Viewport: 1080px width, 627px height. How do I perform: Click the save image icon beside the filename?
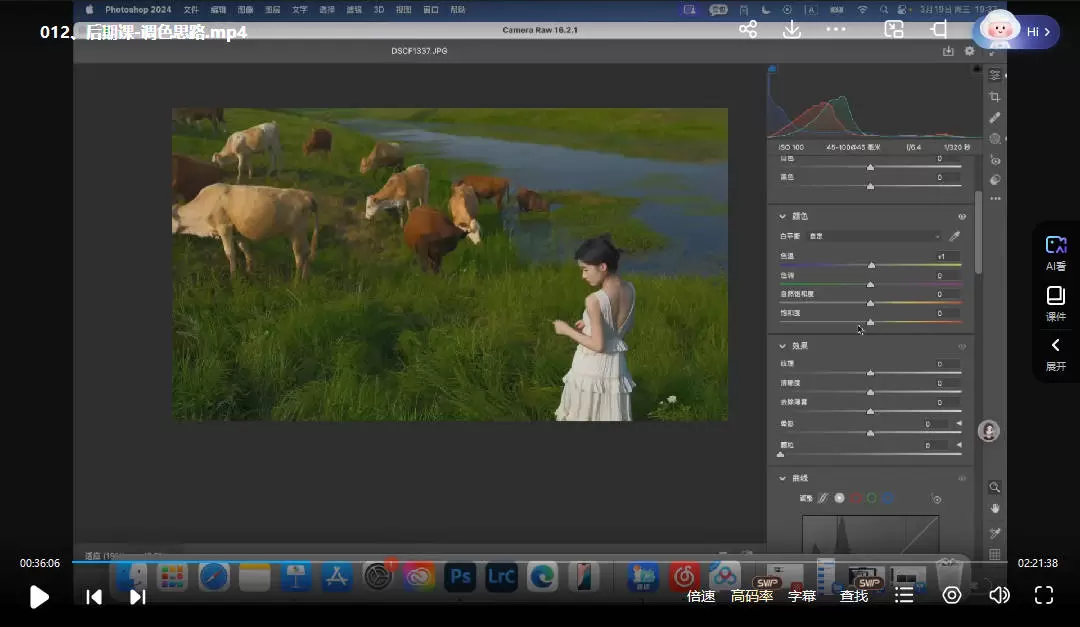[x=948, y=51]
